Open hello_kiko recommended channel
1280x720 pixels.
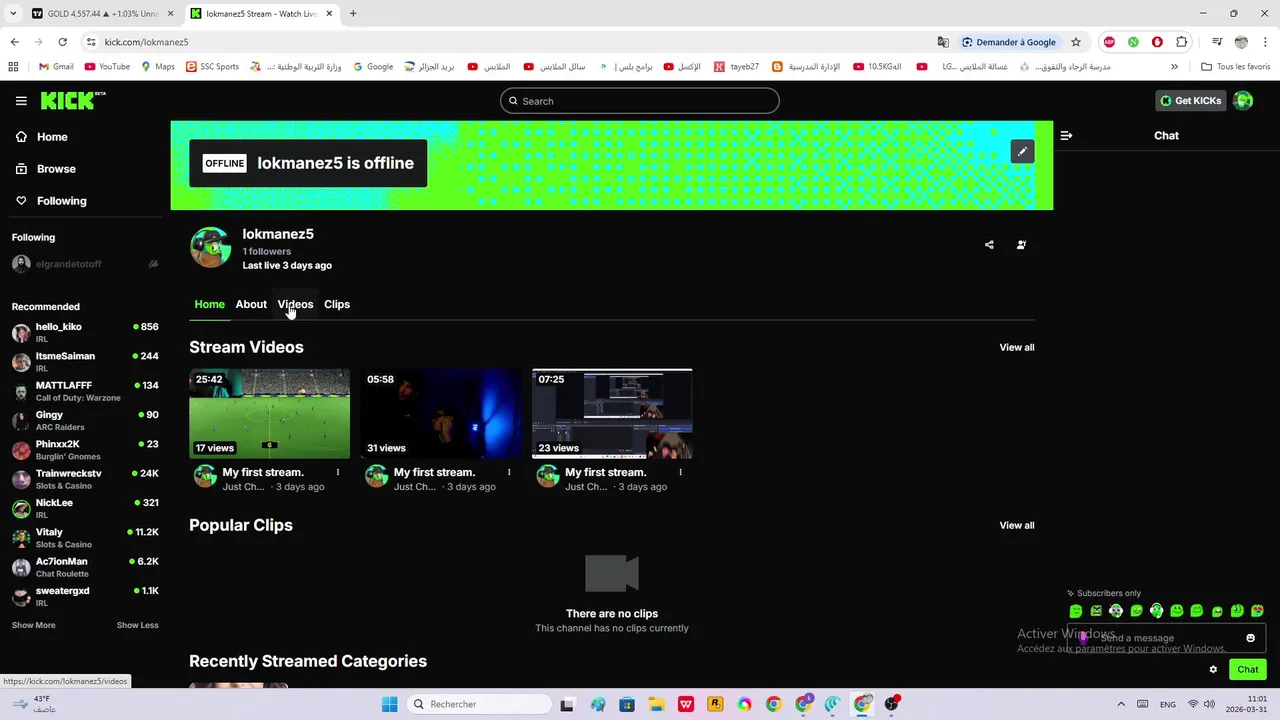pyautogui.click(x=85, y=332)
